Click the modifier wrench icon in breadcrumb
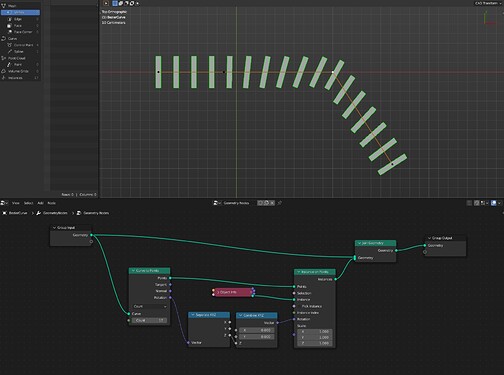This screenshot has height=375, width=504. tap(39, 213)
